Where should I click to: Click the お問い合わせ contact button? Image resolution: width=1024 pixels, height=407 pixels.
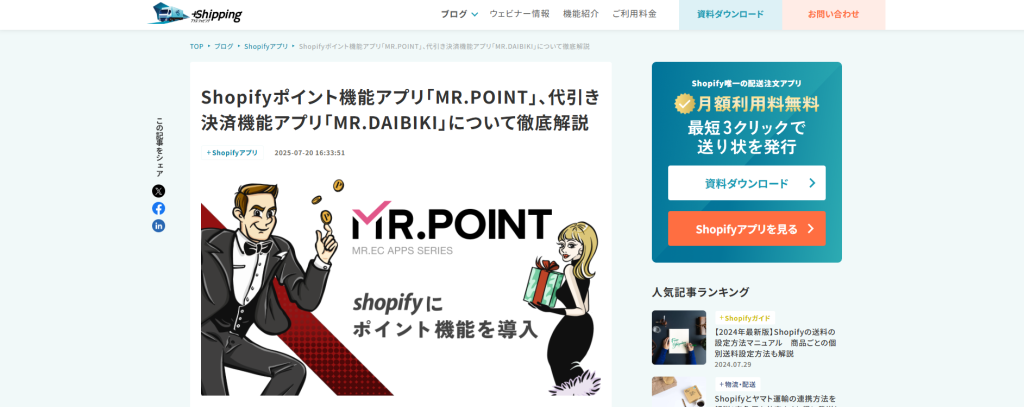pos(833,14)
